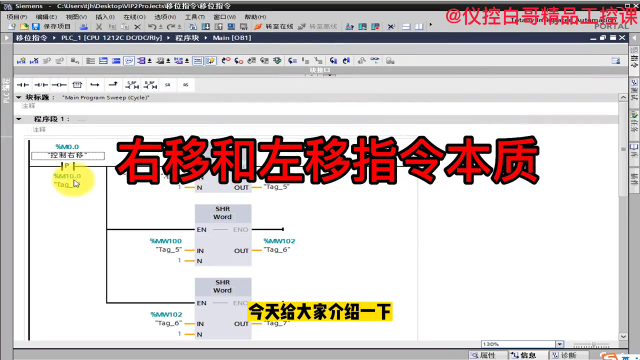Click the 转至在线 go online button
The width and height of the screenshot is (640, 360).
coord(274,27)
